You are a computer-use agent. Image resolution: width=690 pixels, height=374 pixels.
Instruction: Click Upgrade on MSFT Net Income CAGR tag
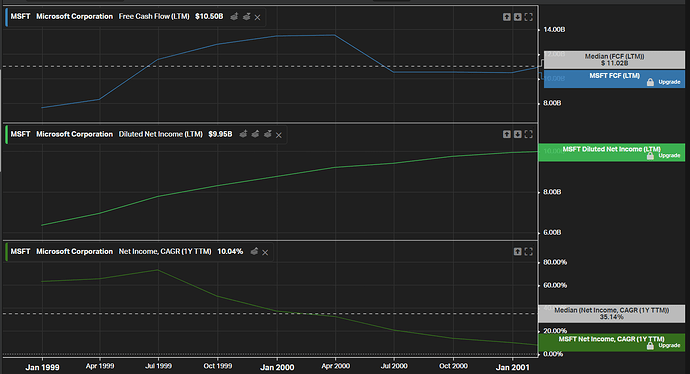coord(669,346)
